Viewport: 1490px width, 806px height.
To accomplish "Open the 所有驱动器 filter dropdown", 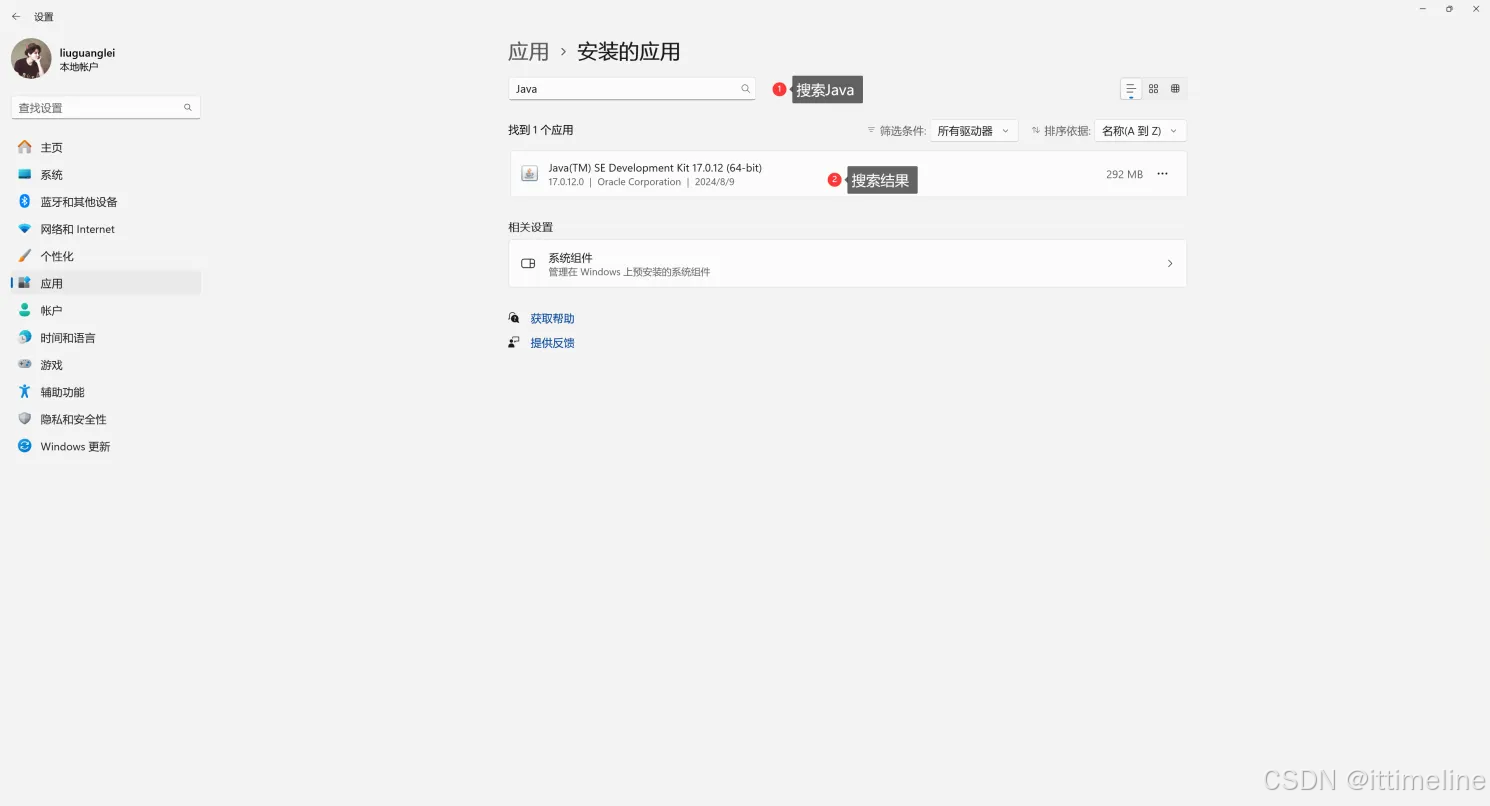I will [974, 131].
